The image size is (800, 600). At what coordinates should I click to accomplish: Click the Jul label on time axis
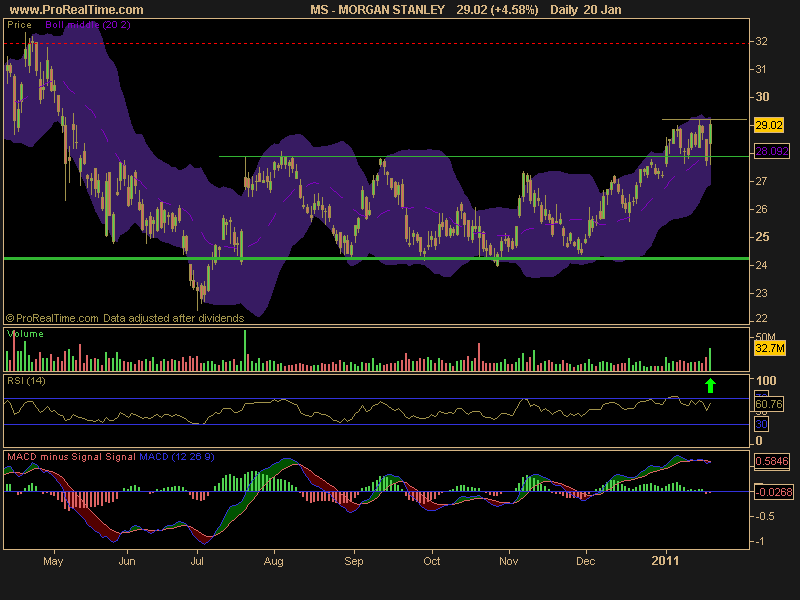tap(197, 561)
